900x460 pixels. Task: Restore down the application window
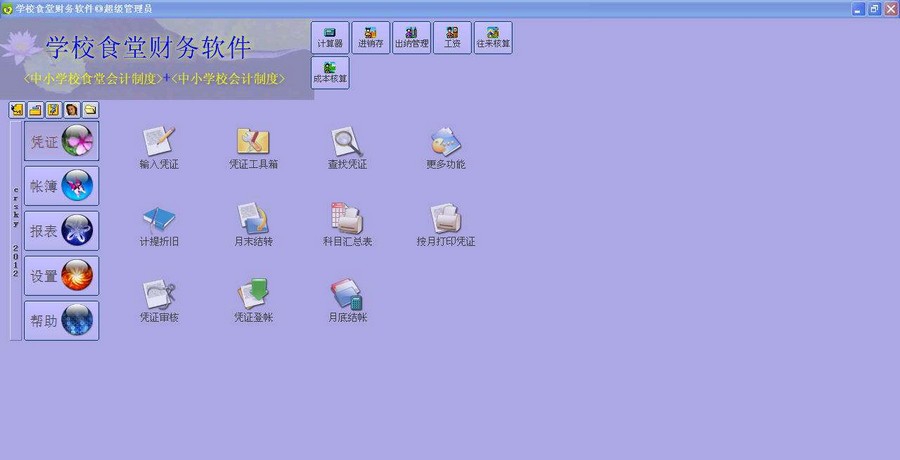pos(874,9)
